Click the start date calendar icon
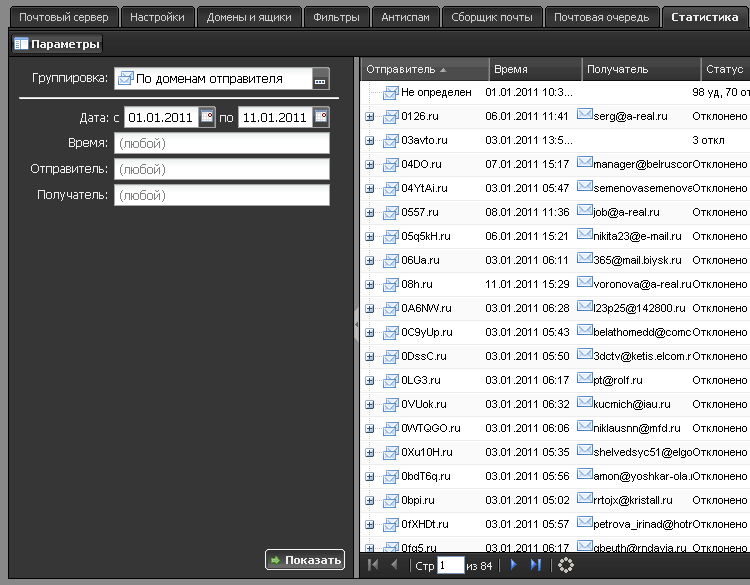750x585 pixels. [207, 117]
